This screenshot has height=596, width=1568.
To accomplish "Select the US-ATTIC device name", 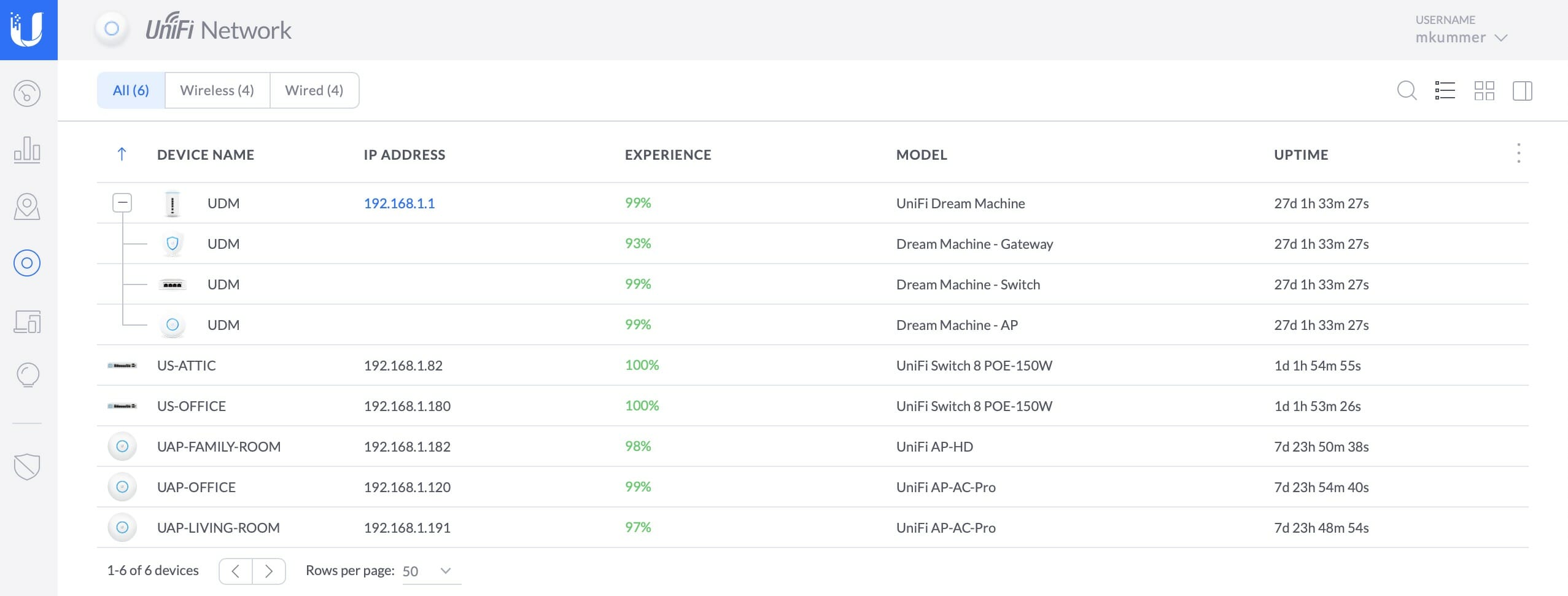I will coord(187,366).
